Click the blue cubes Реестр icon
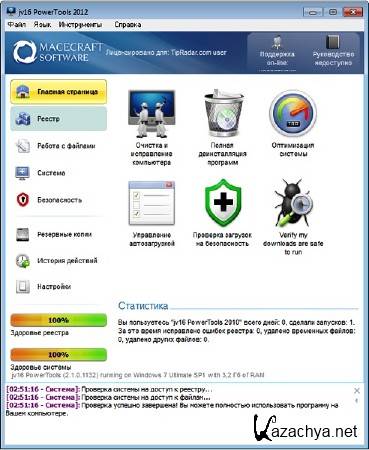 coord(23,119)
